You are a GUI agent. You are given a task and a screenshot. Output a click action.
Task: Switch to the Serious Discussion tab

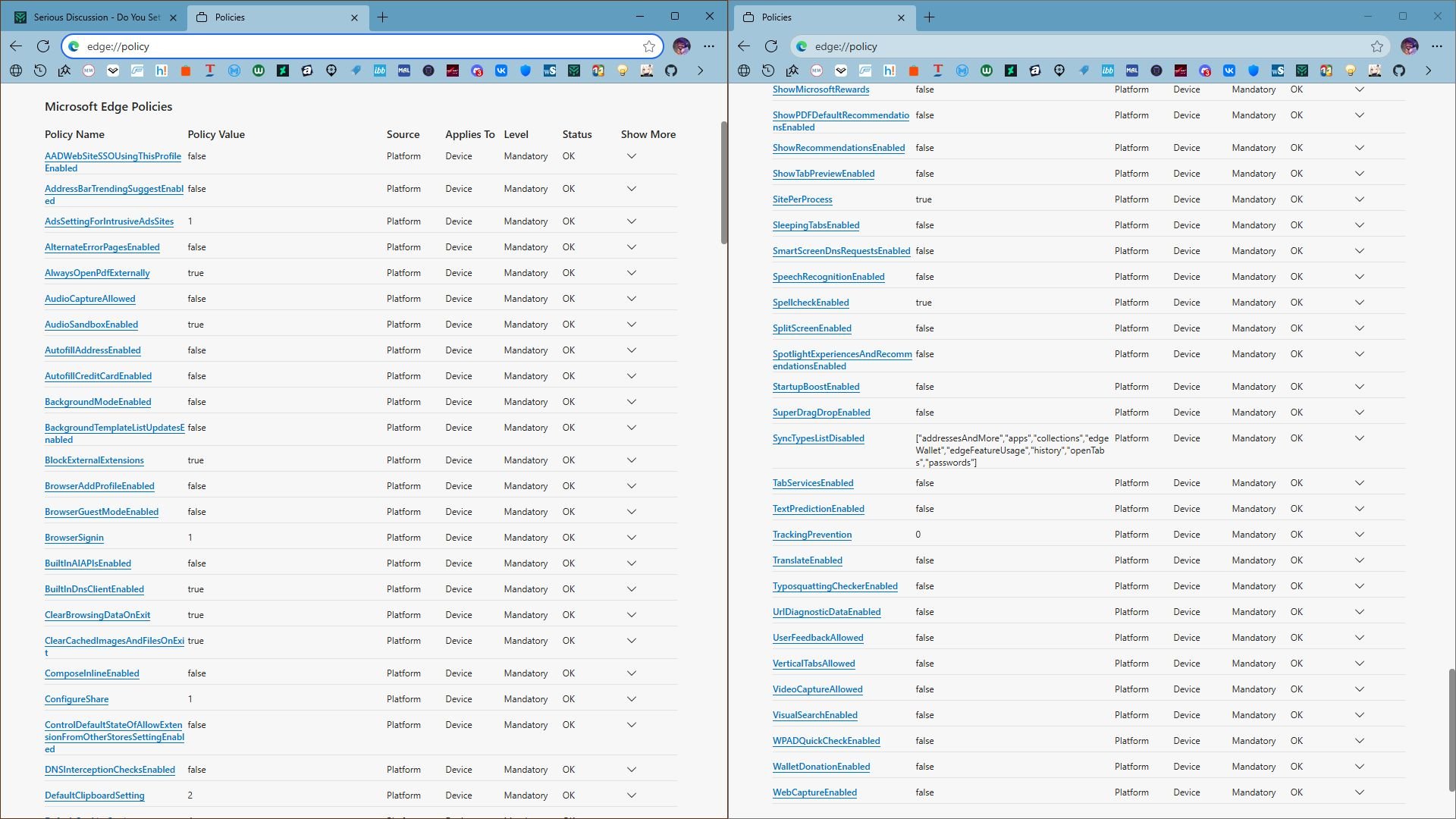96,17
